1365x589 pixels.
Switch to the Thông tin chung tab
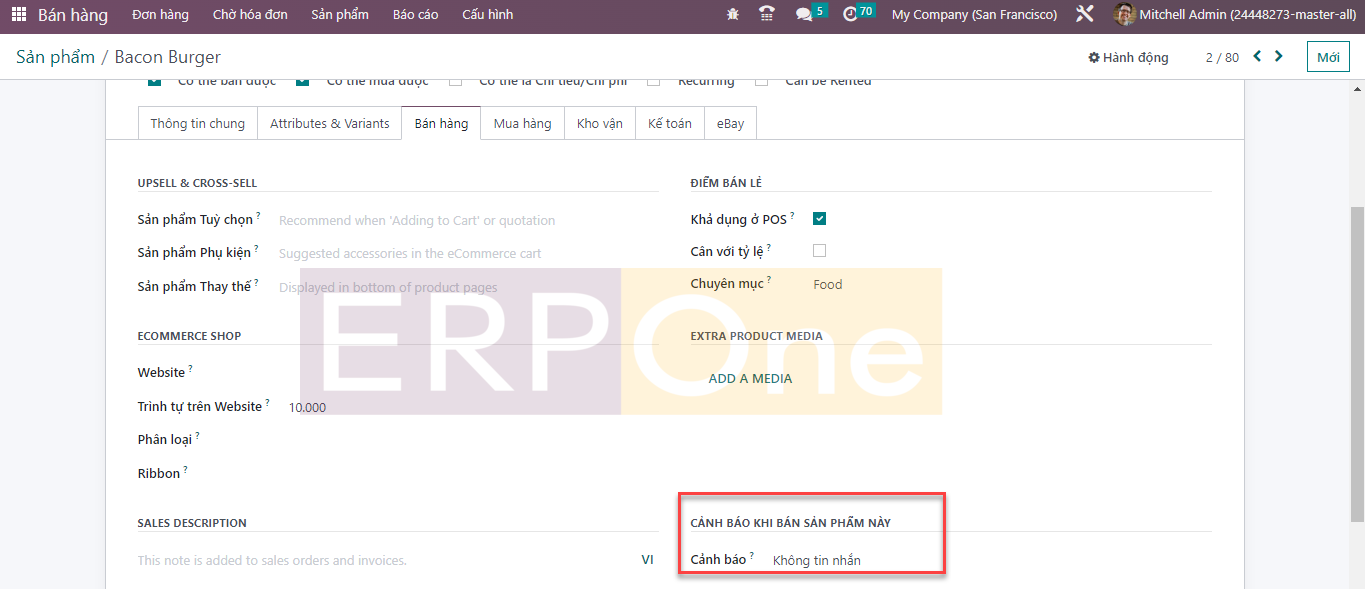197,124
